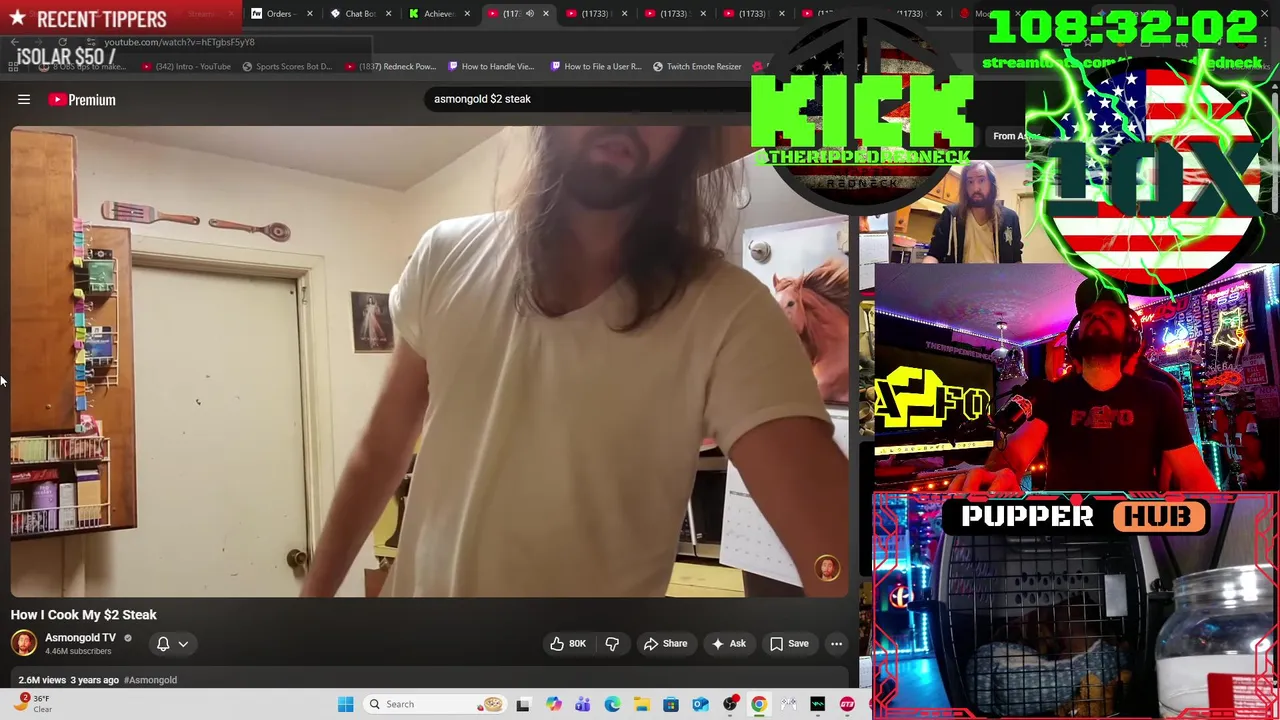Open Microsoft Teams from the taskbar
This screenshot has width=1280, height=720.
tap(582, 704)
